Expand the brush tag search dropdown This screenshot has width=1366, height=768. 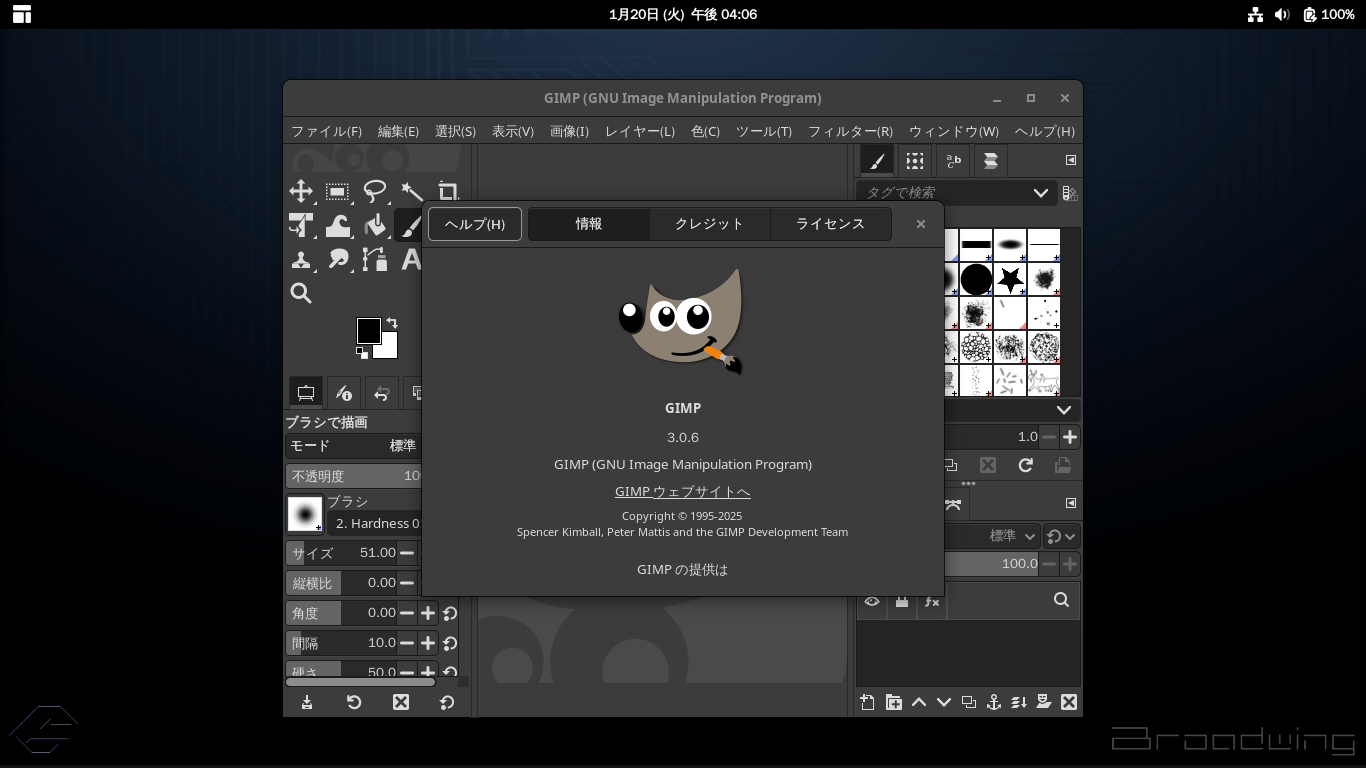point(1040,193)
